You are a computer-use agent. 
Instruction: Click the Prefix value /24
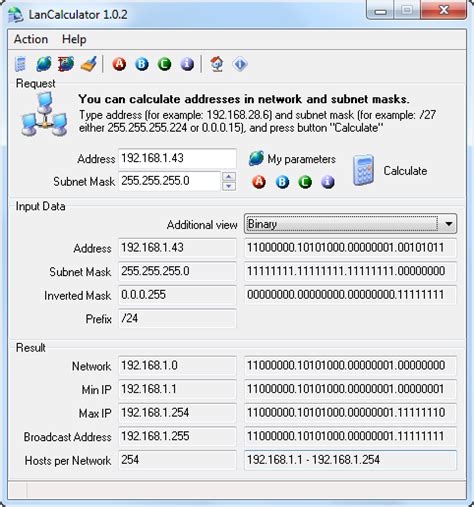[177, 318]
